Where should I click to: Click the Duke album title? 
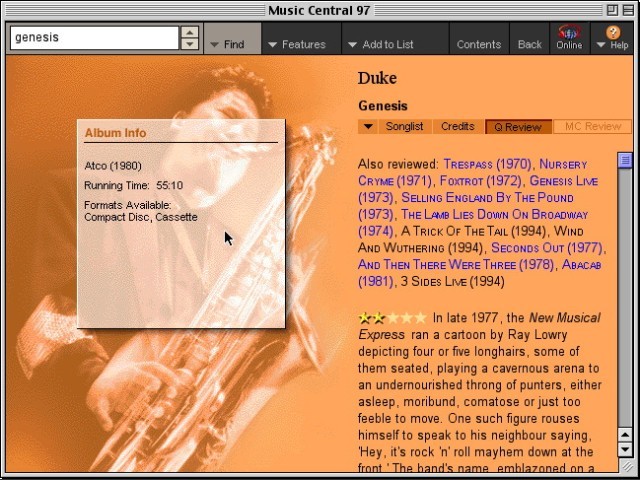pyautogui.click(x=377, y=78)
